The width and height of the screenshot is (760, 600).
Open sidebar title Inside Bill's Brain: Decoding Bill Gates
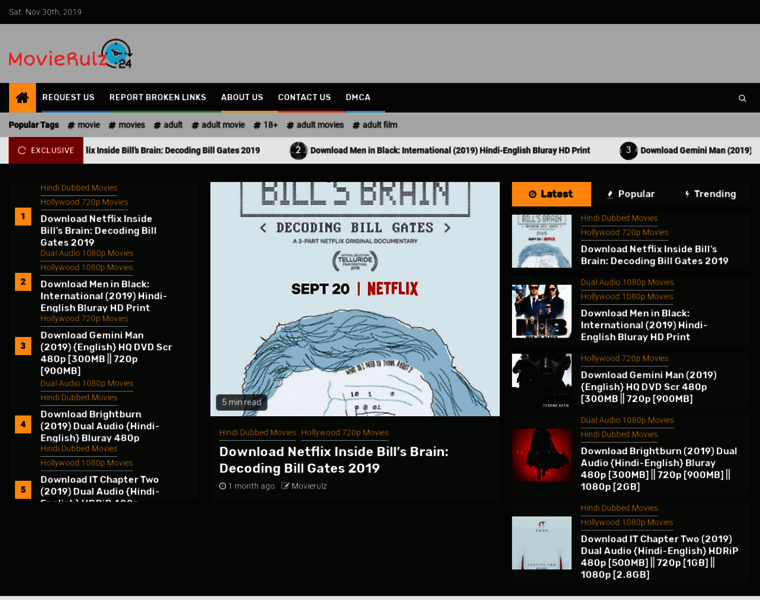(654, 255)
